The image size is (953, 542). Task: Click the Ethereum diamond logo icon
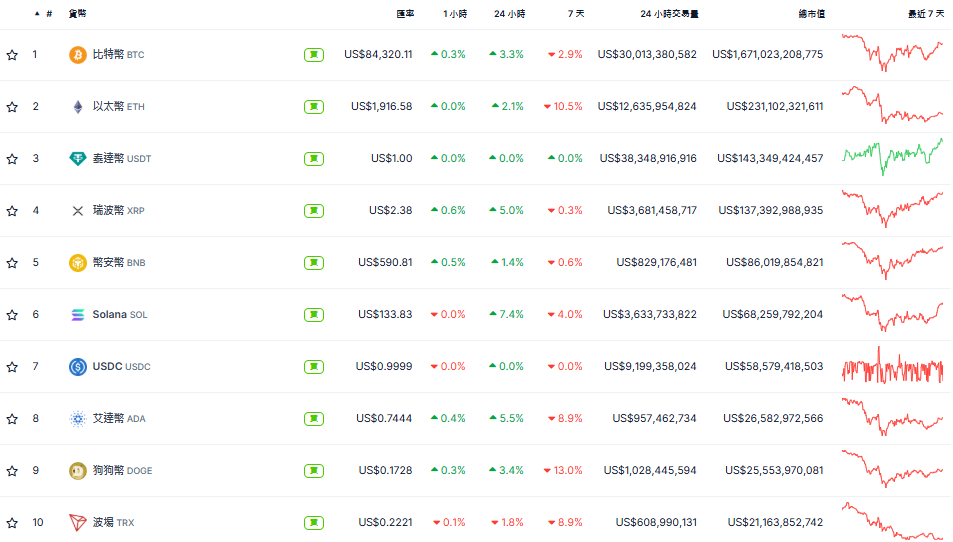77,107
